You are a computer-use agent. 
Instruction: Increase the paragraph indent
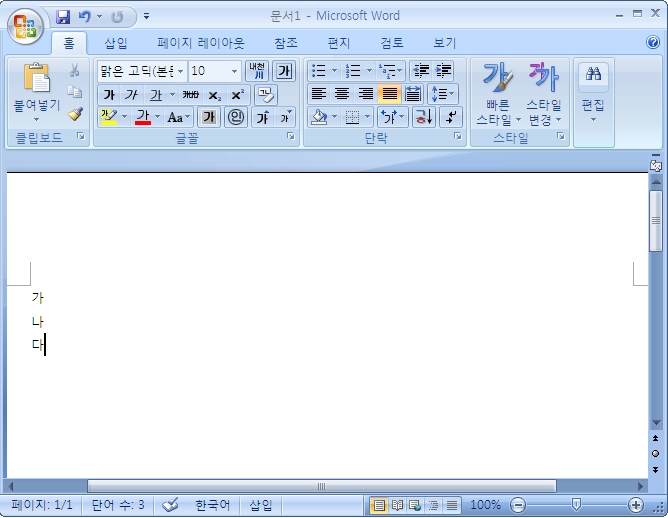pyautogui.click(x=443, y=71)
